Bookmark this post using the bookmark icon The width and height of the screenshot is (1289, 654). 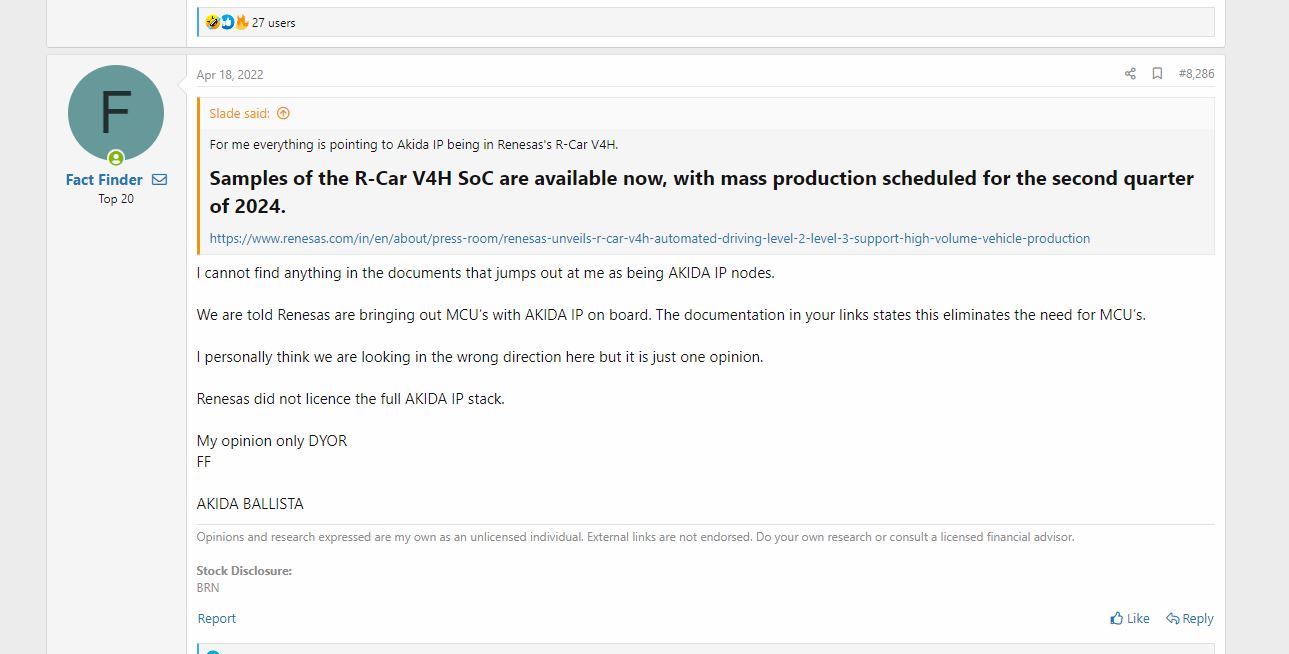(1157, 74)
